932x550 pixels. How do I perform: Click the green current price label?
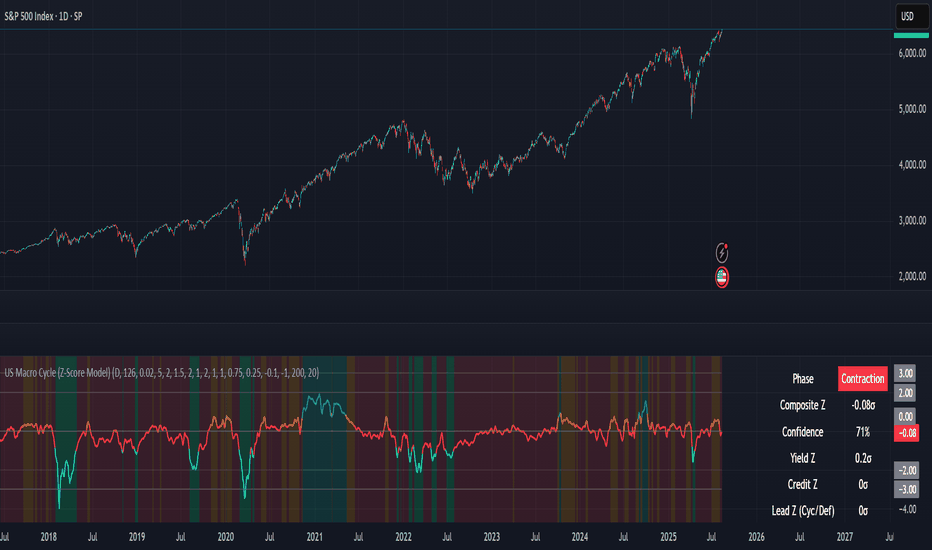(911, 36)
